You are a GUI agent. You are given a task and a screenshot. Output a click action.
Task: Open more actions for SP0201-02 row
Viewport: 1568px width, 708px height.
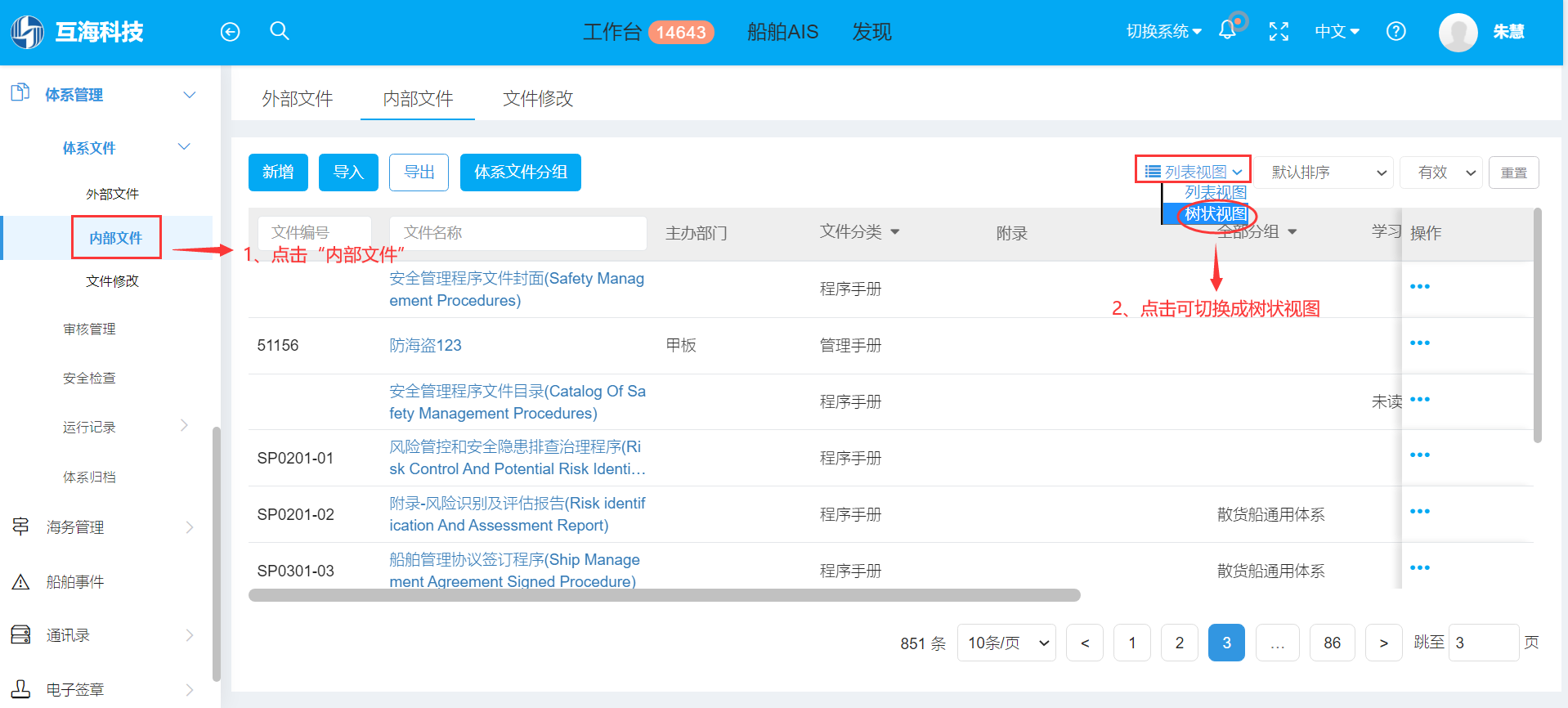point(1420,511)
